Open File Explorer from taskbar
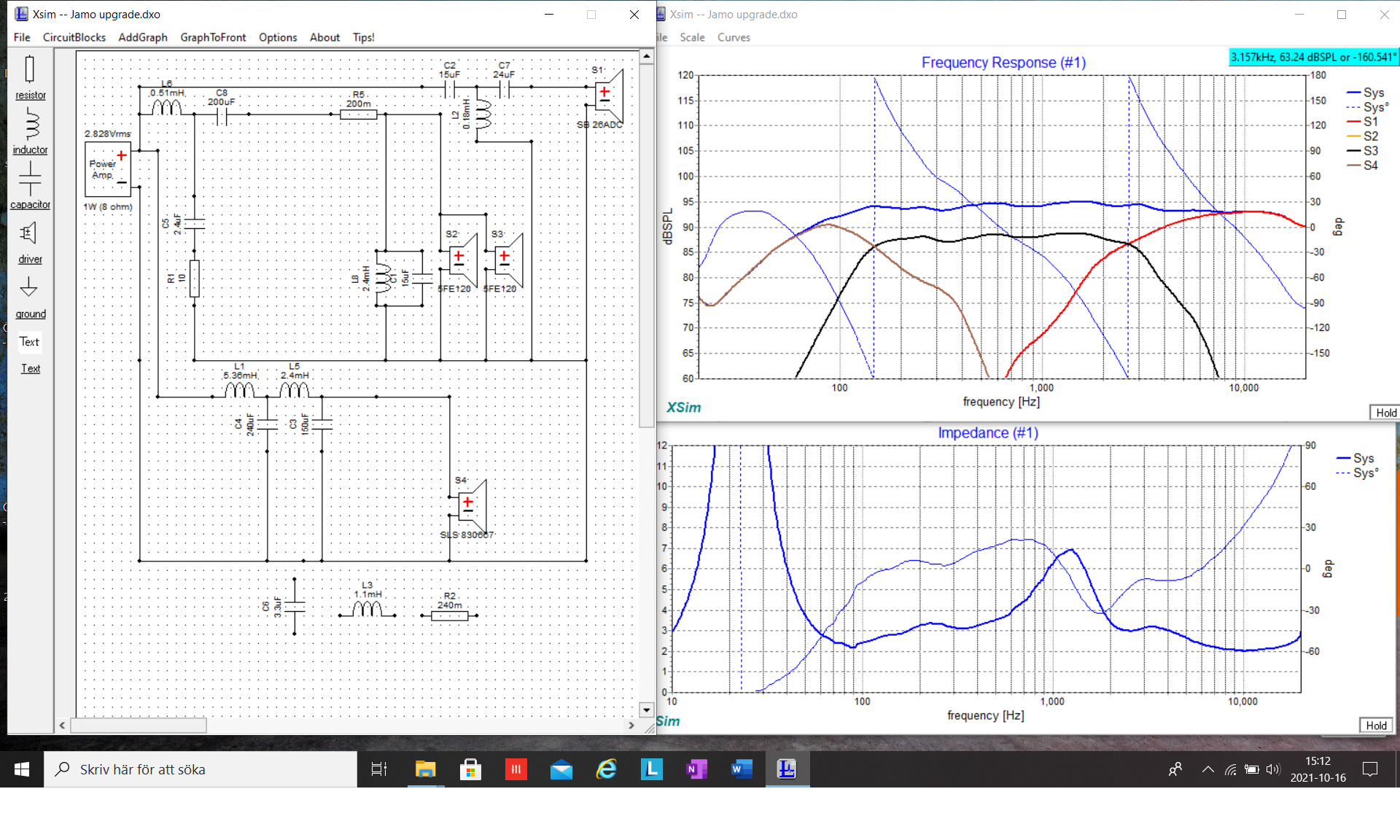 425,769
